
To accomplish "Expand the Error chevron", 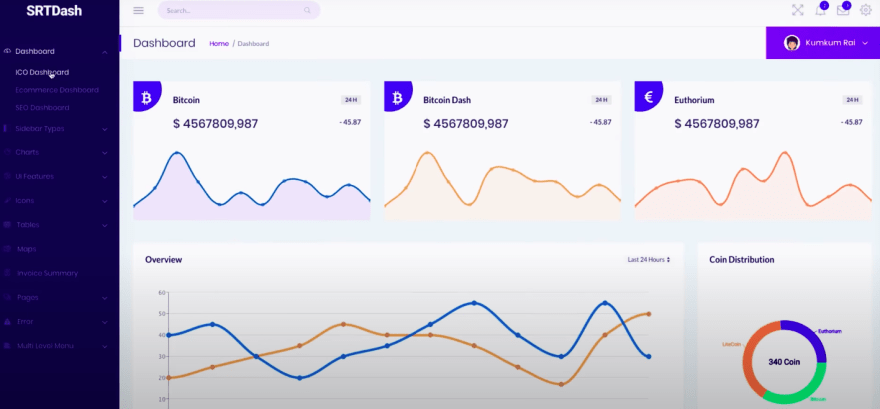I will 105,322.
